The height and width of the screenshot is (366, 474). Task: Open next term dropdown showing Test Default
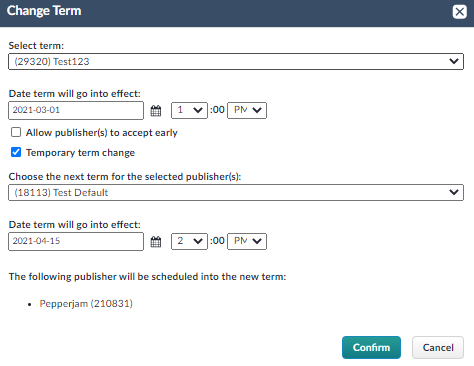pyautogui.click(x=236, y=192)
